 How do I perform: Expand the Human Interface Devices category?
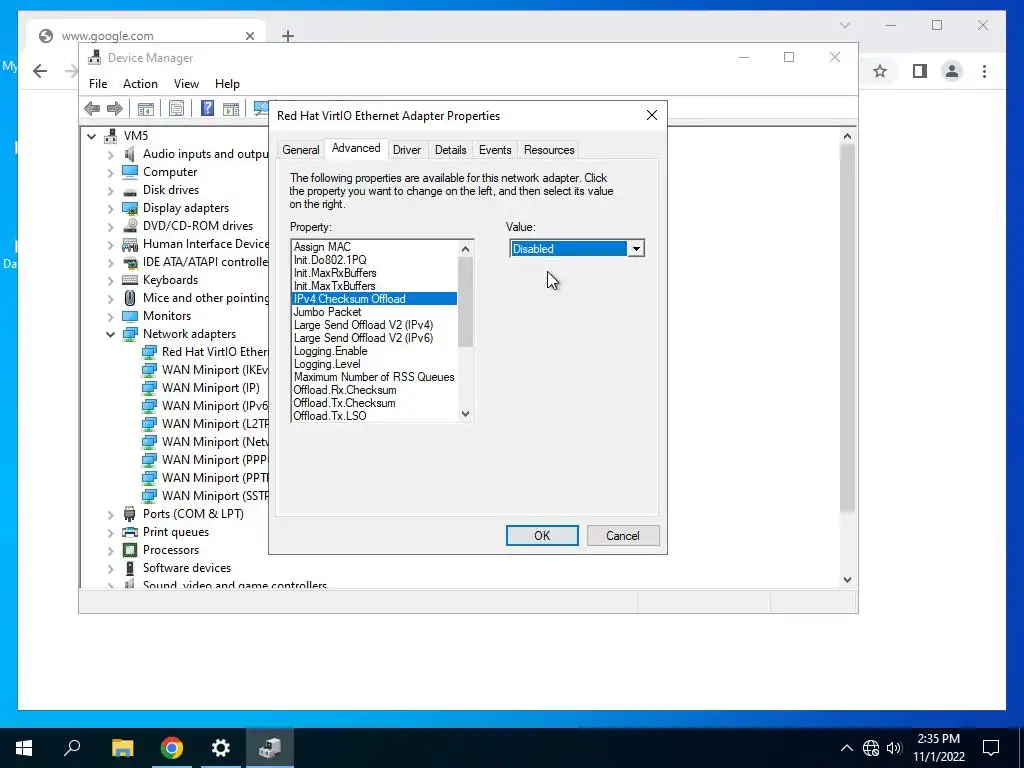[110, 244]
